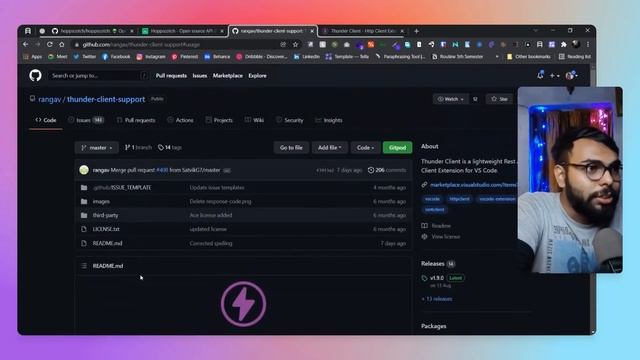Select the repository Issues tab
640x360 pixels.
pos(86,120)
